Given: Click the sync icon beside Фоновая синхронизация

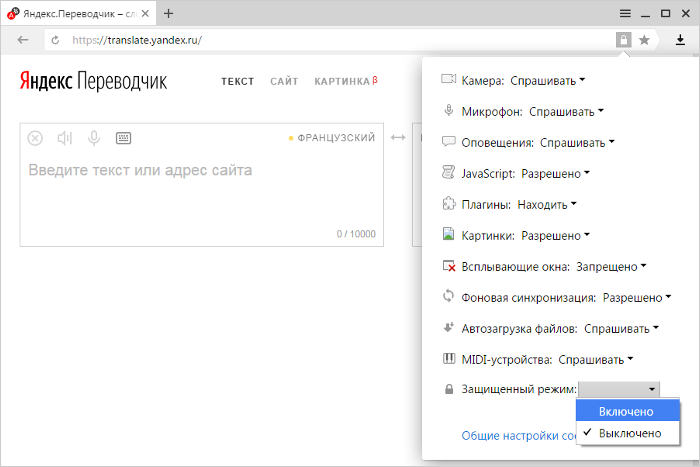Looking at the screenshot, I should pyautogui.click(x=448, y=296).
